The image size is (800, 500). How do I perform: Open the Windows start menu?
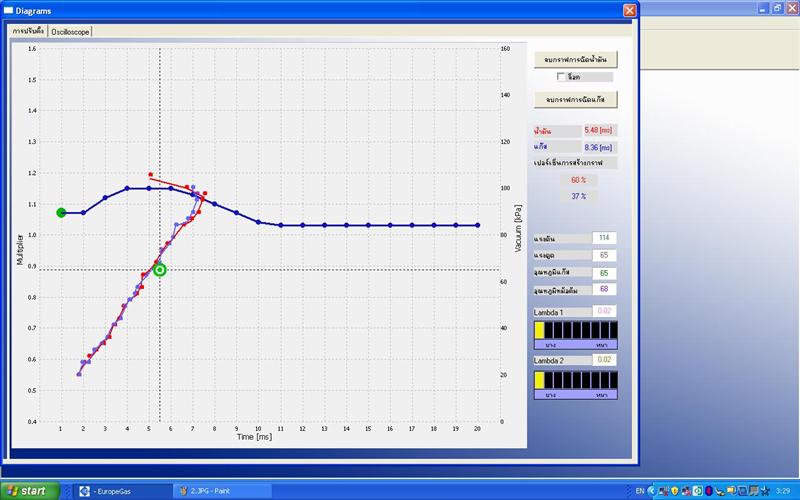coord(30,491)
